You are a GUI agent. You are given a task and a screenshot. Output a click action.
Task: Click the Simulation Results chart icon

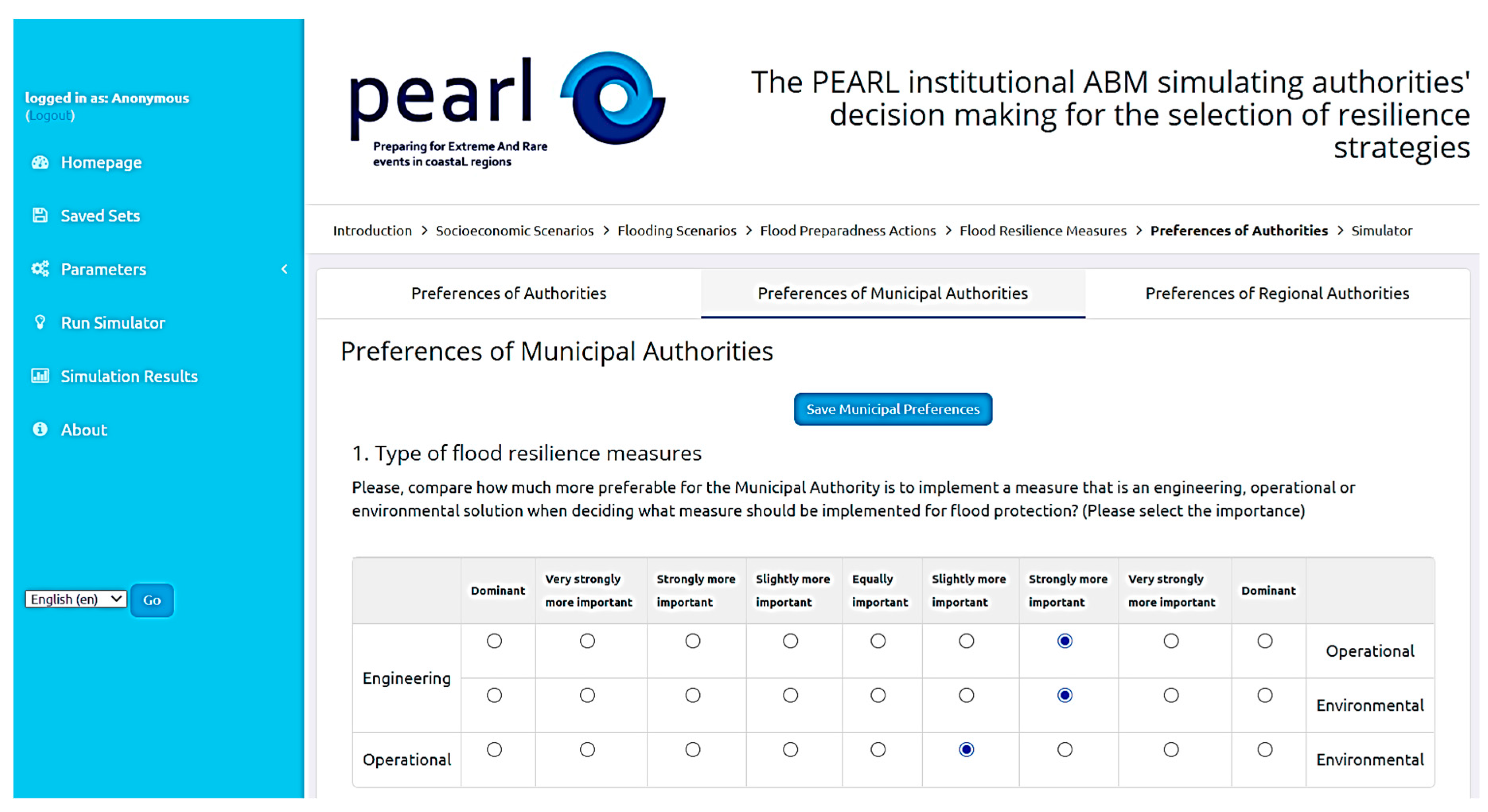40,376
